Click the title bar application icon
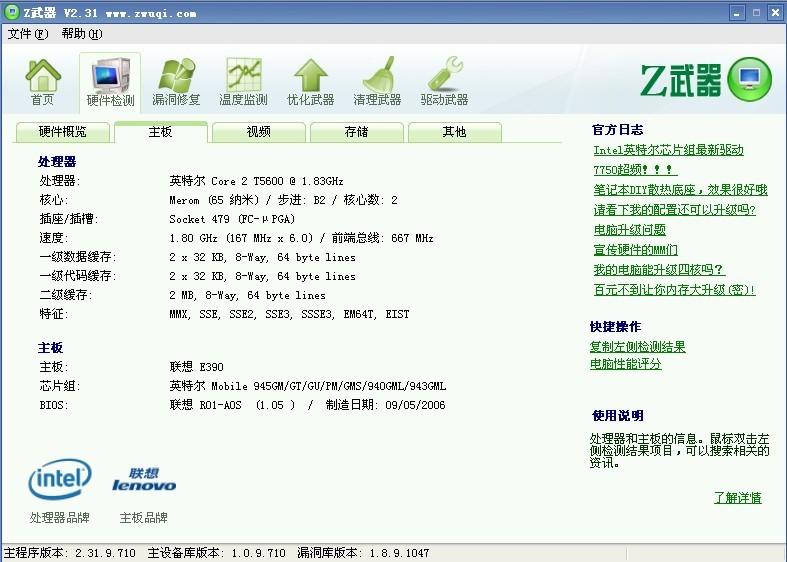The image size is (787, 562). (x=12, y=13)
